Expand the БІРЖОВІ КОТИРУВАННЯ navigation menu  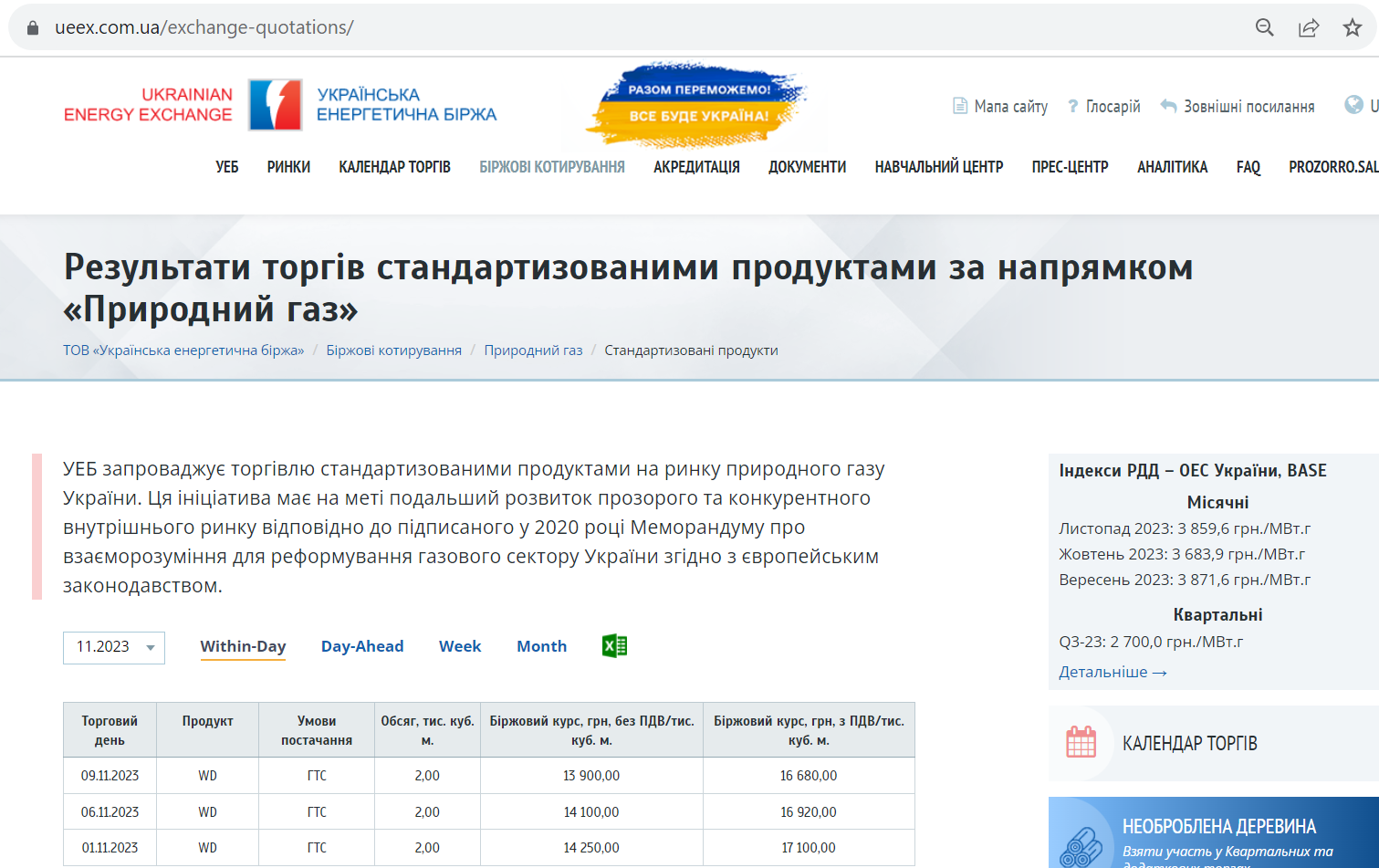[x=552, y=167]
